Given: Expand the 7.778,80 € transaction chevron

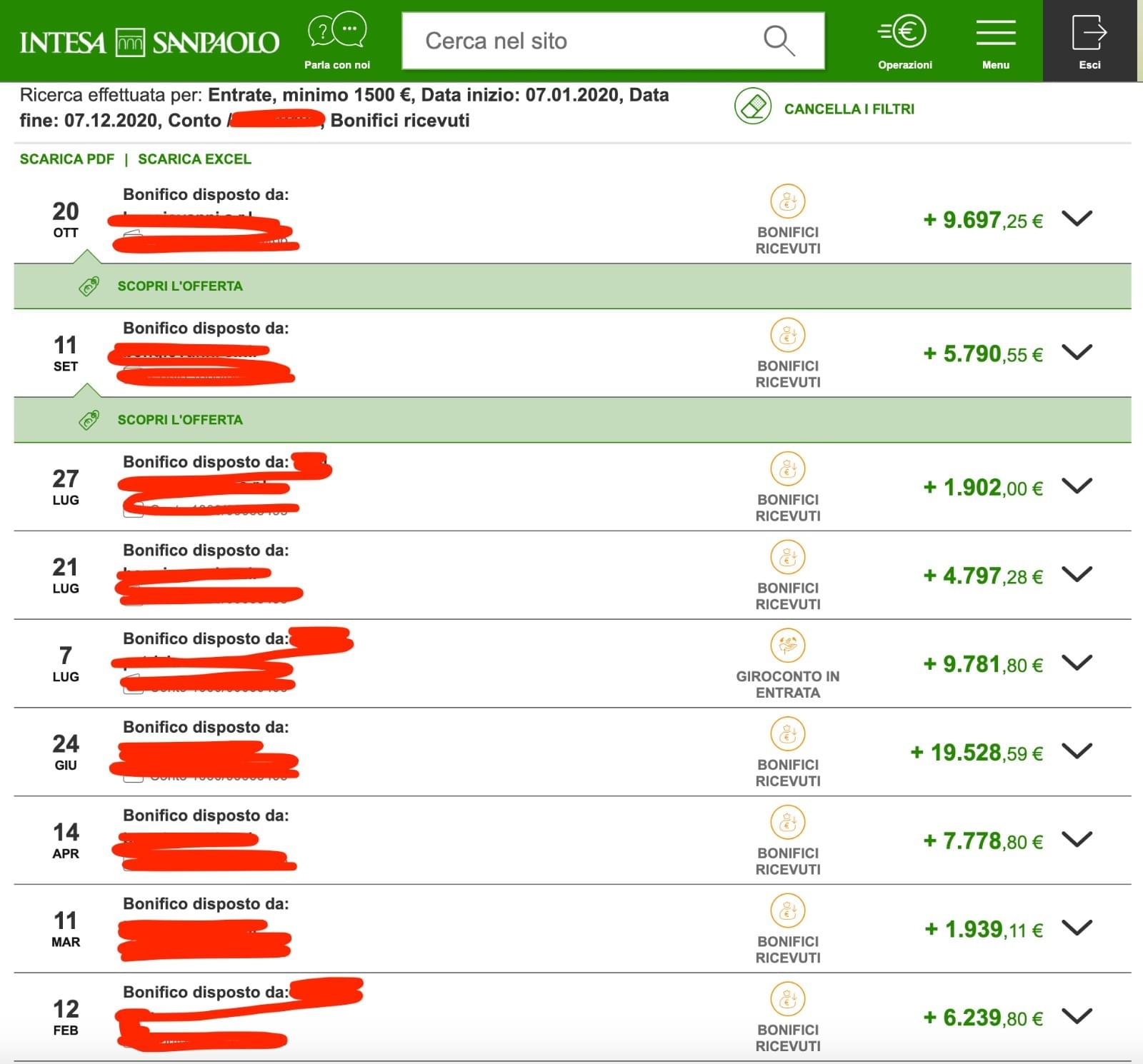Looking at the screenshot, I should [1077, 839].
